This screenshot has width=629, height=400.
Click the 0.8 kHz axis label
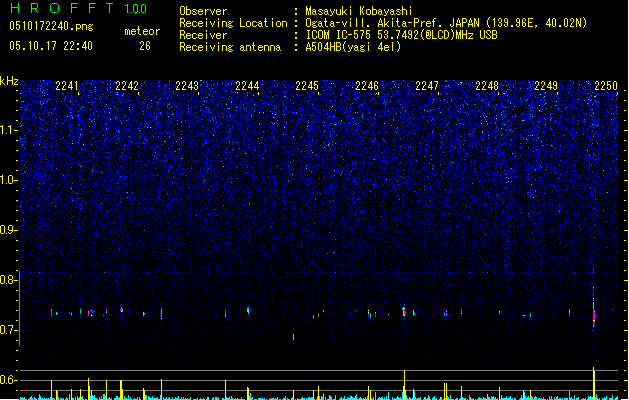9,280
